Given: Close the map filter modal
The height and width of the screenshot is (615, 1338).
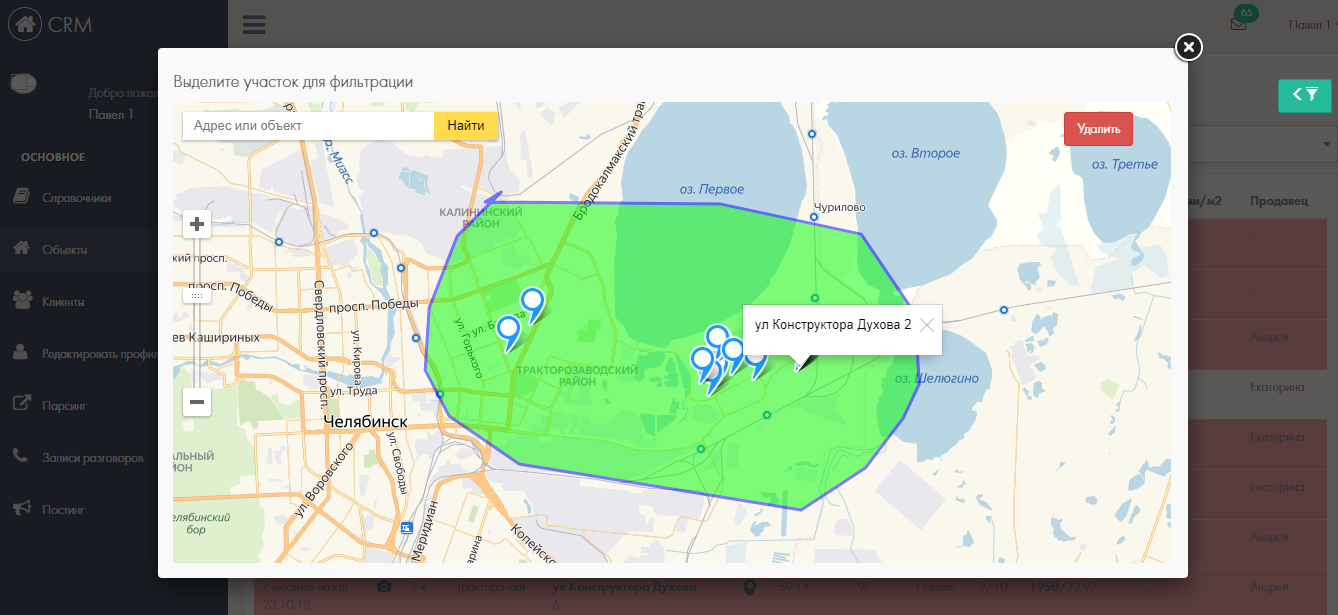Looking at the screenshot, I should tap(1187, 47).
